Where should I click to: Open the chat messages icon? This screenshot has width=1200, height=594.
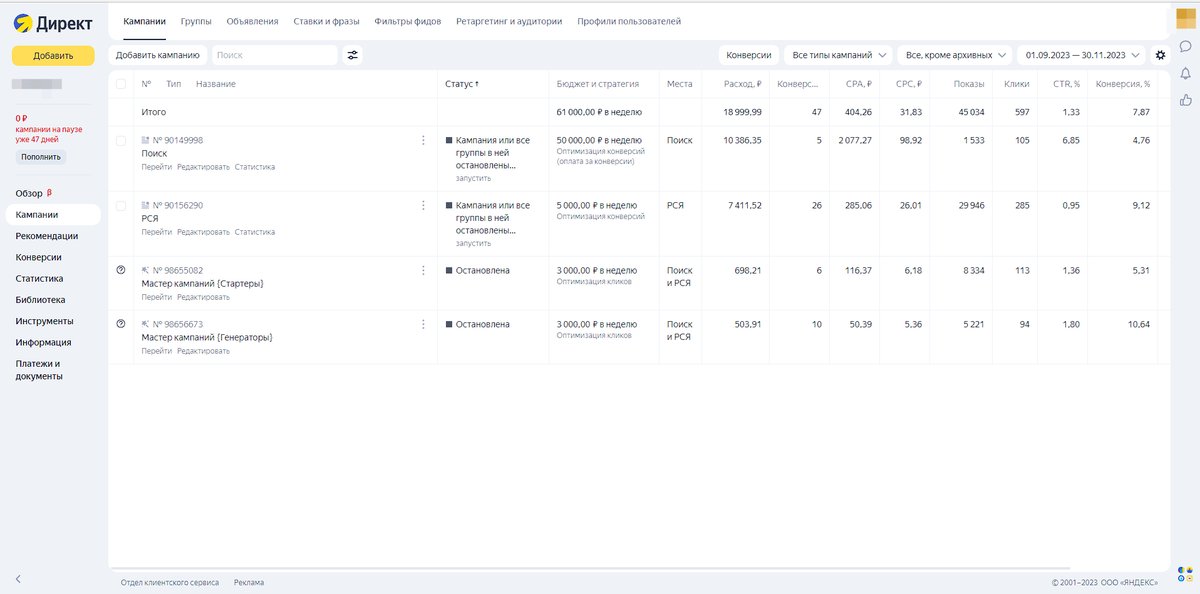tap(1185, 46)
